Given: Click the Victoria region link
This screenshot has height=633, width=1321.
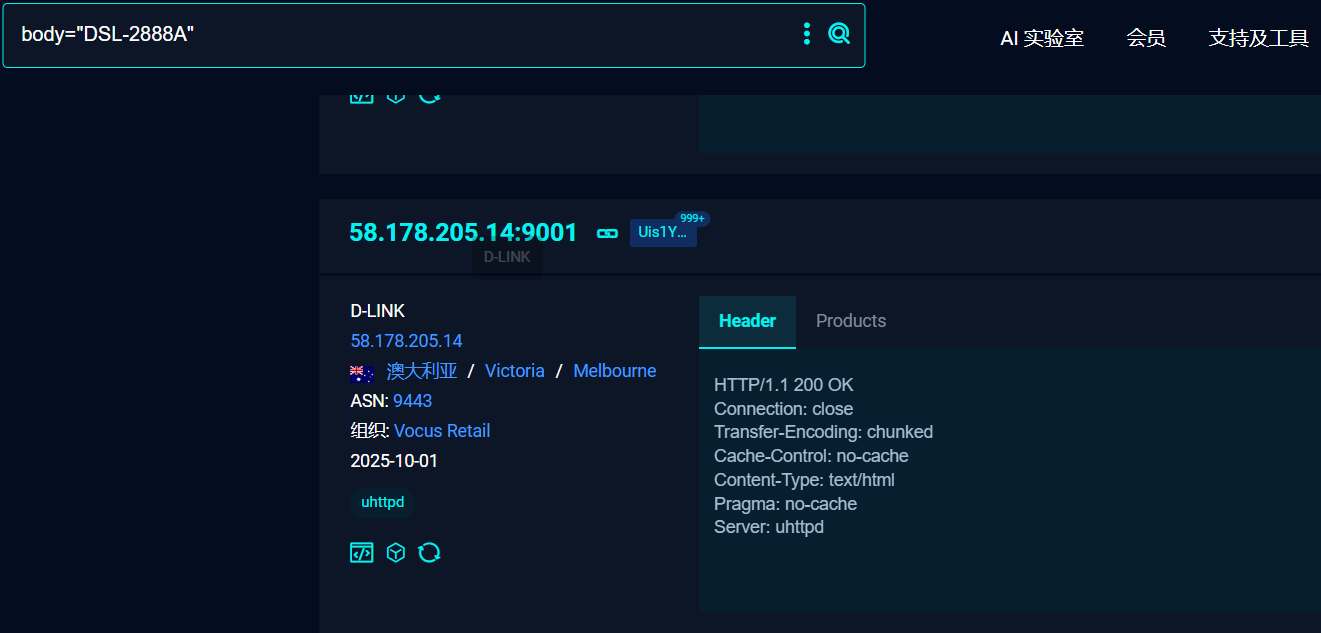Looking at the screenshot, I should pyautogui.click(x=514, y=371).
